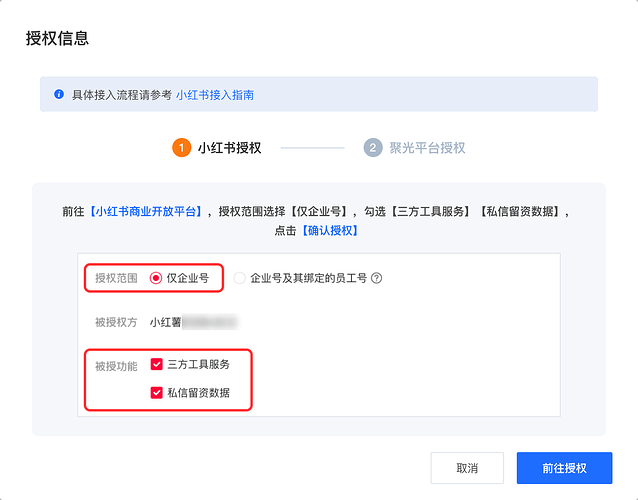Select 企业号及其绑定的员工号 radio option
The width and height of the screenshot is (638, 500).
(x=239, y=278)
